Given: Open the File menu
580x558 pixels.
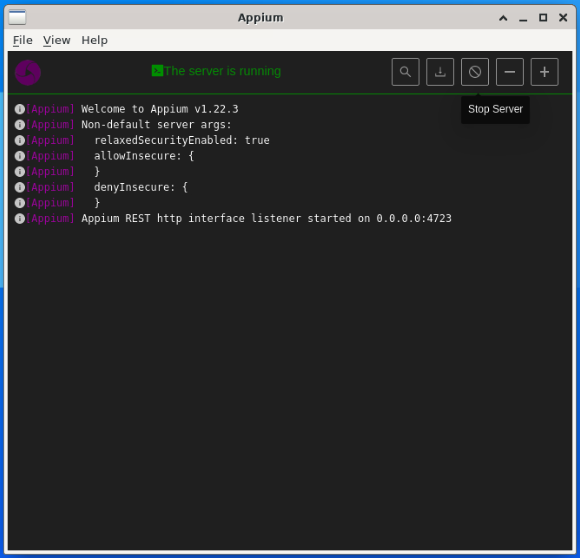Looking at the screenshot, I should coord(23,40).
